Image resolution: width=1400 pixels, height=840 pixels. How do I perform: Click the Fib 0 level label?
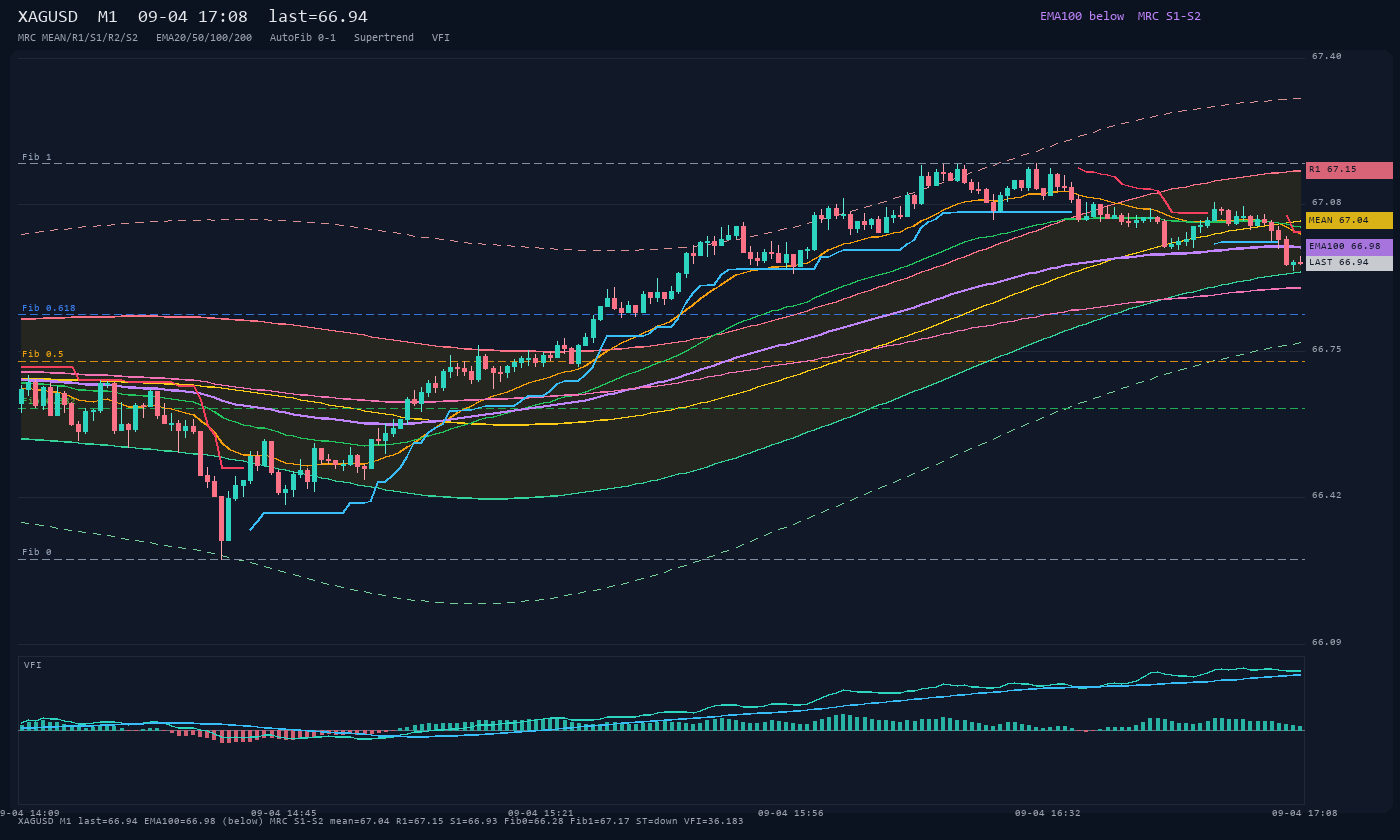point(37,552)
